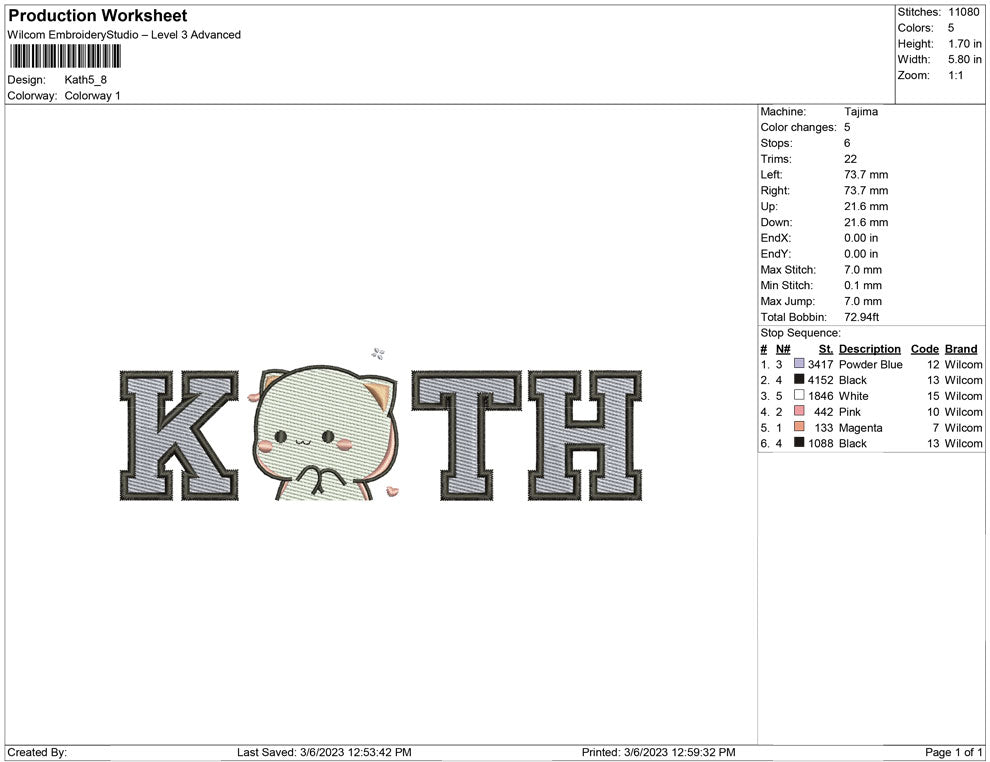
Task: Click the Max Jump label
Action: tap(787, 301)
